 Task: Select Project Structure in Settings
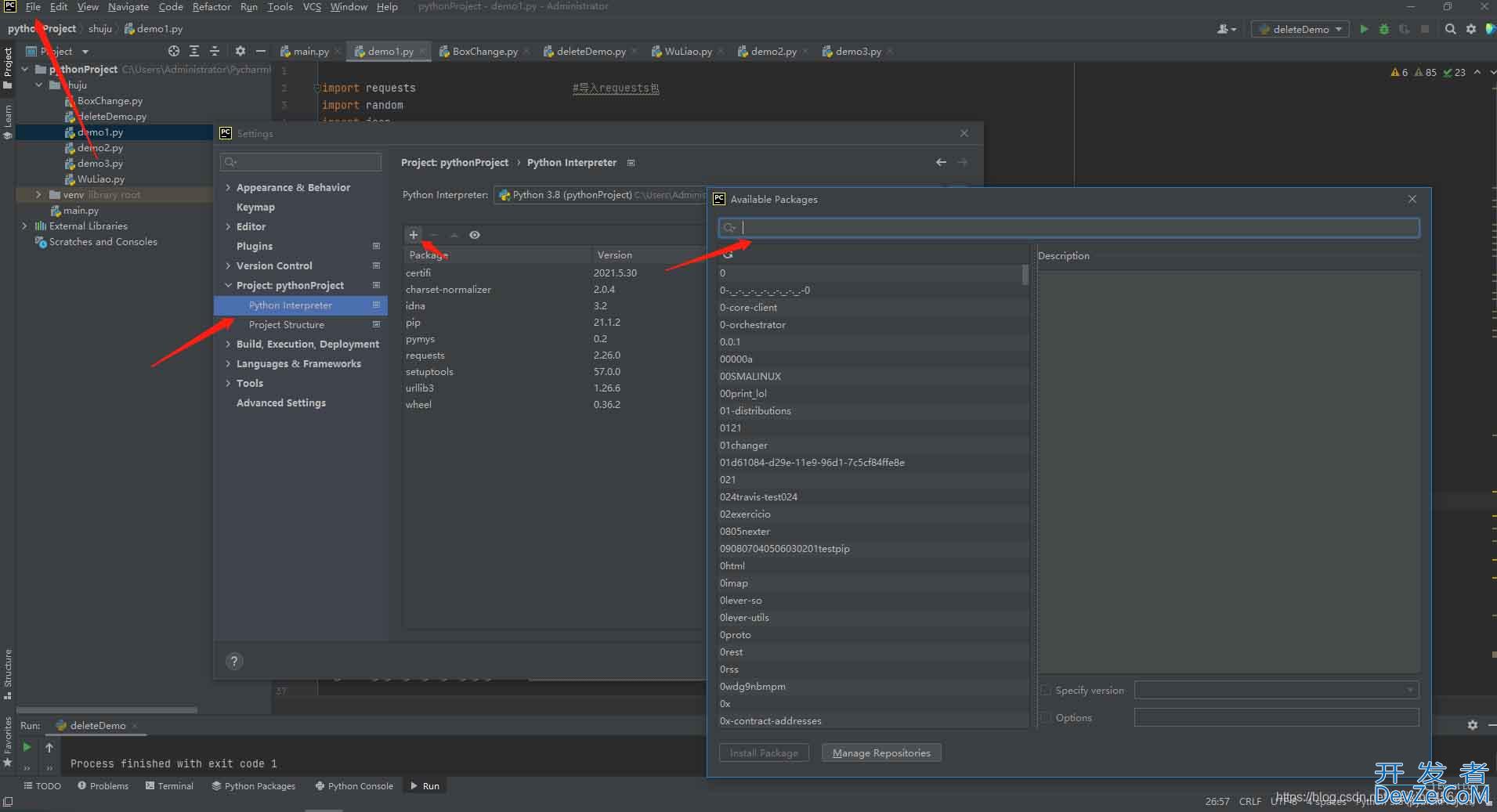tap(287, 324)
